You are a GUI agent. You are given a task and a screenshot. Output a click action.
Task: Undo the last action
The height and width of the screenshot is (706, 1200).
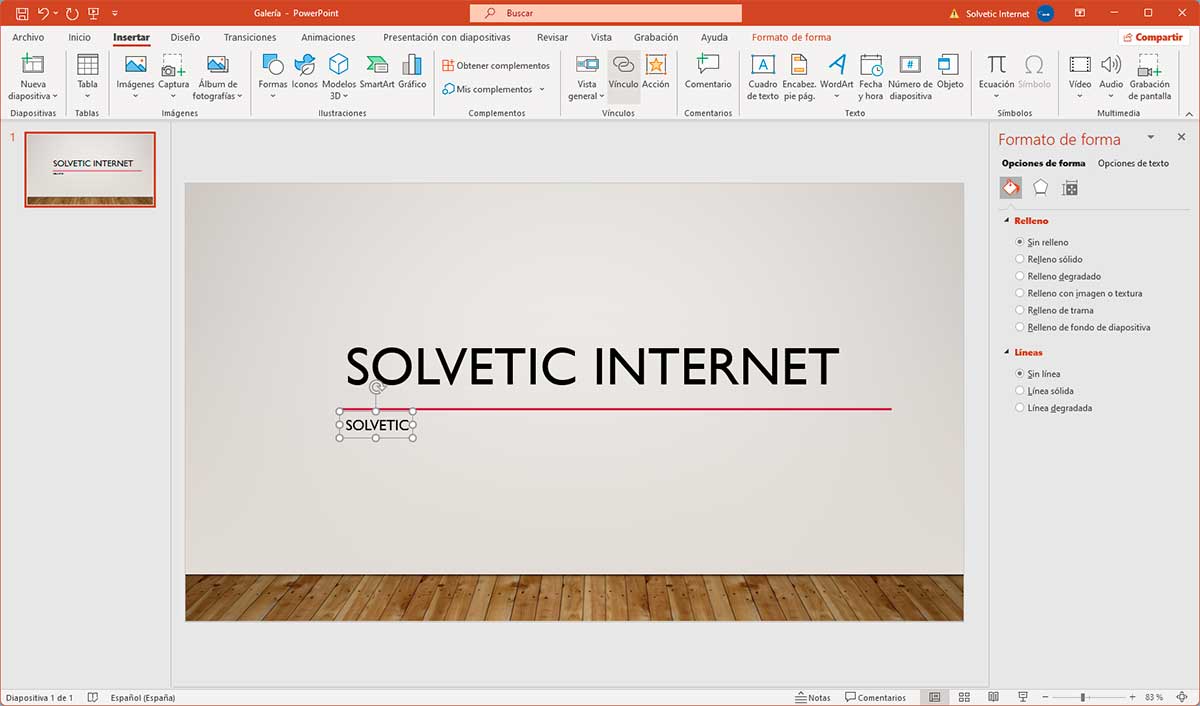[x=44, y=14]
